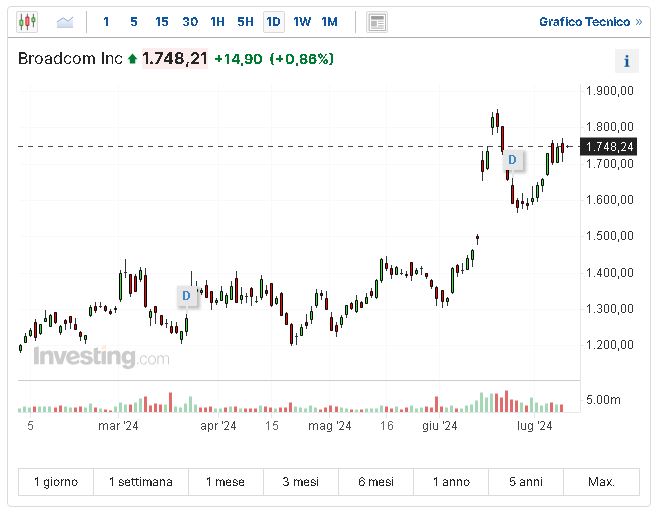The height and width of the screenshot is (516, 658).
Task: Select the 1M monthly interval
Action: click(x=329, y=22)
